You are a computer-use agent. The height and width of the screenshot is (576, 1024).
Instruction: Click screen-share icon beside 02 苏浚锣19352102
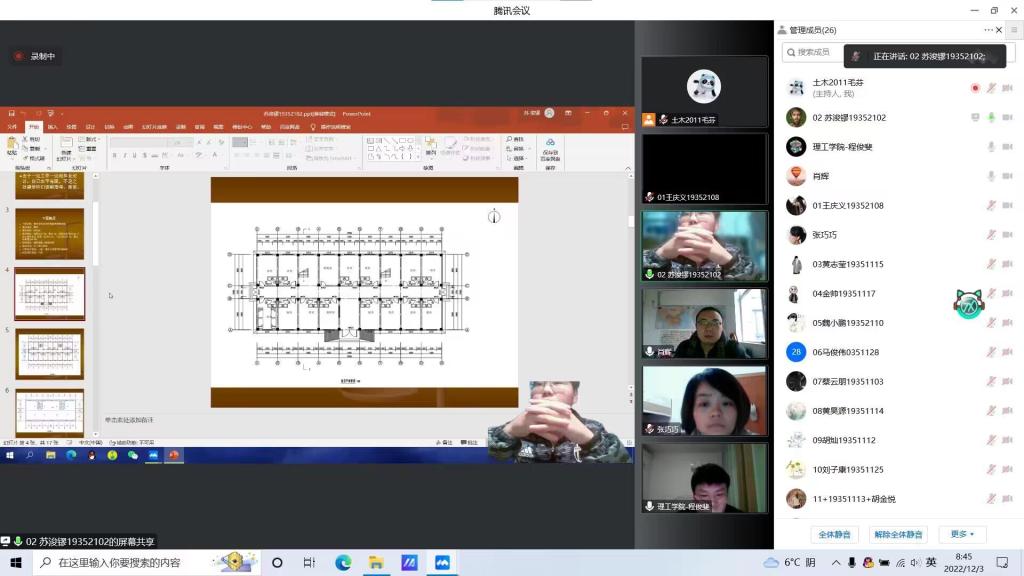(x=975, y=118)
